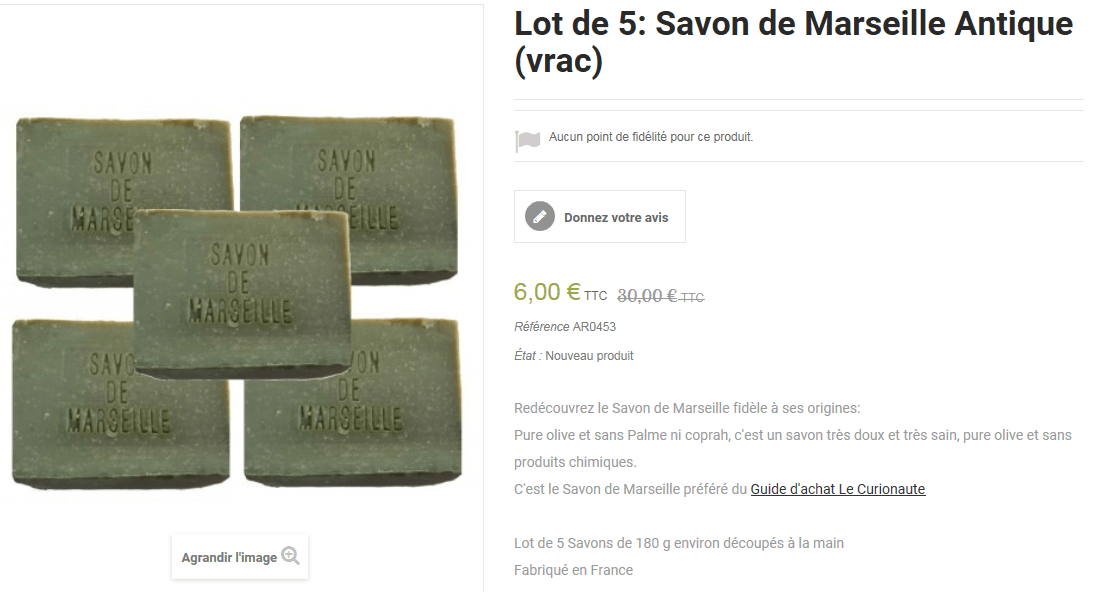The width and height of the screenshot is (1096, 592).
Task: Click the center soap bar in the photo
Action: 242,294
